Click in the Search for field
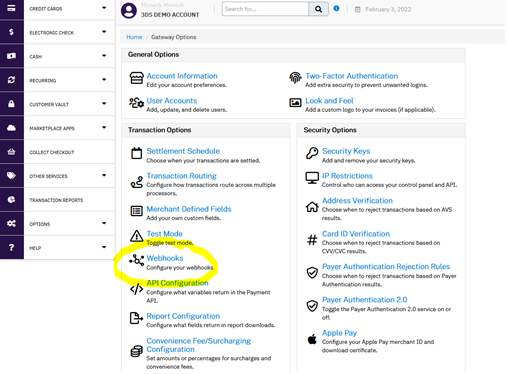509x374 pixels. point(265,9)
